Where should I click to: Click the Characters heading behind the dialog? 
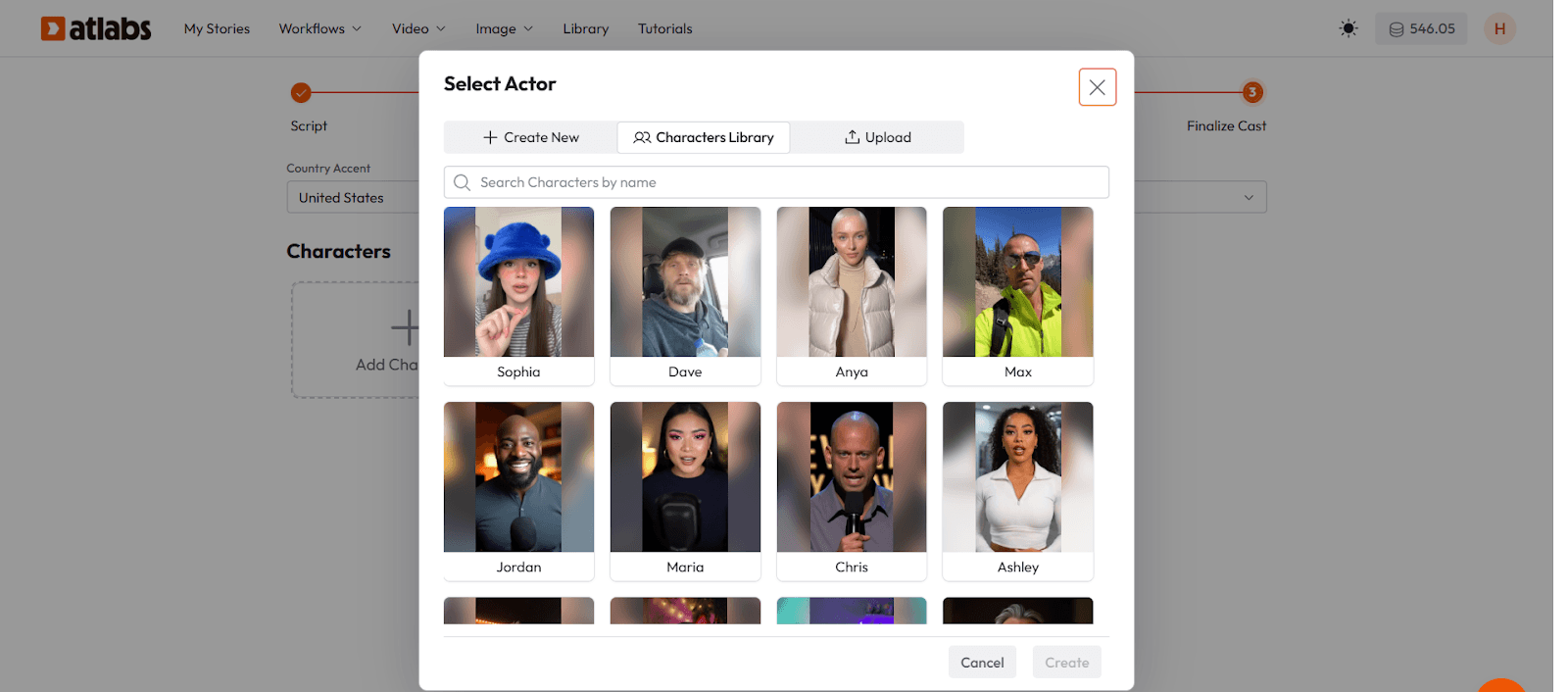tap(338, 251)
